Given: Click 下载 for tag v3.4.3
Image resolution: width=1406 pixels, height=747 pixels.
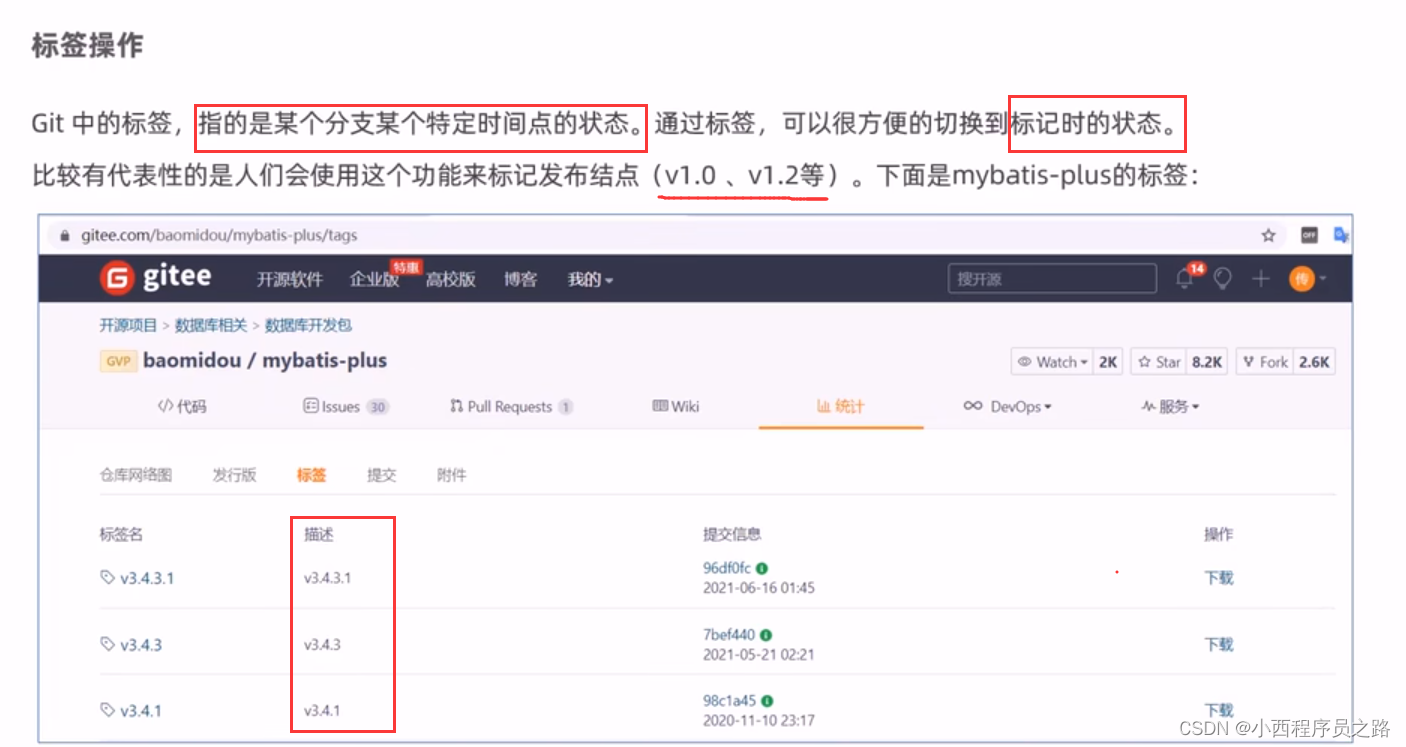Looking at the screenshot, I should click(1219, 644).
